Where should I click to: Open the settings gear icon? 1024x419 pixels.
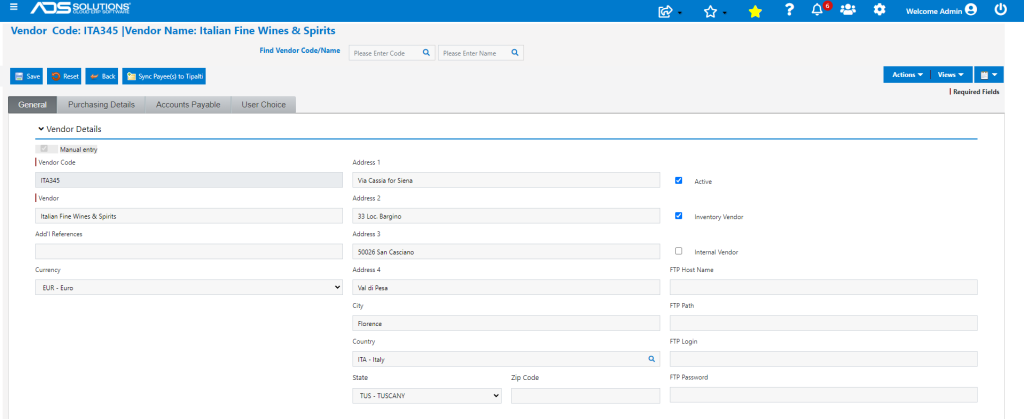click(880, 10)
